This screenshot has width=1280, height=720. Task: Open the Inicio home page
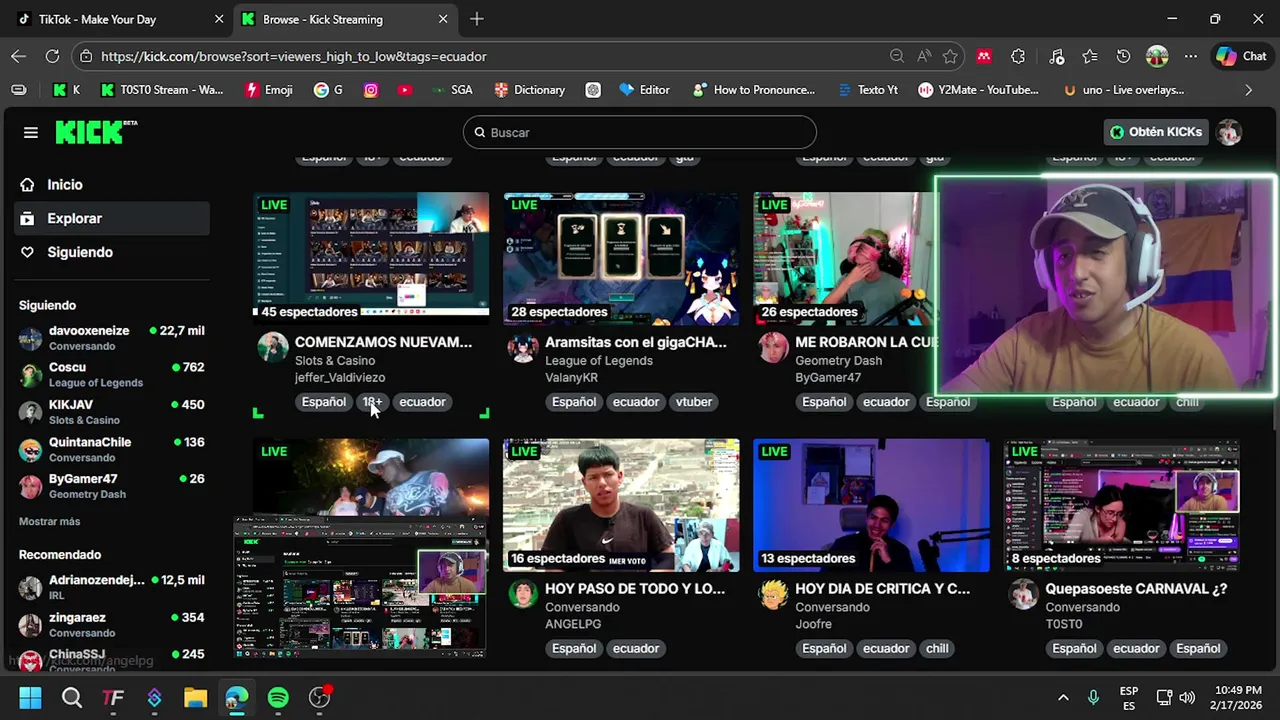pos(64,184)
